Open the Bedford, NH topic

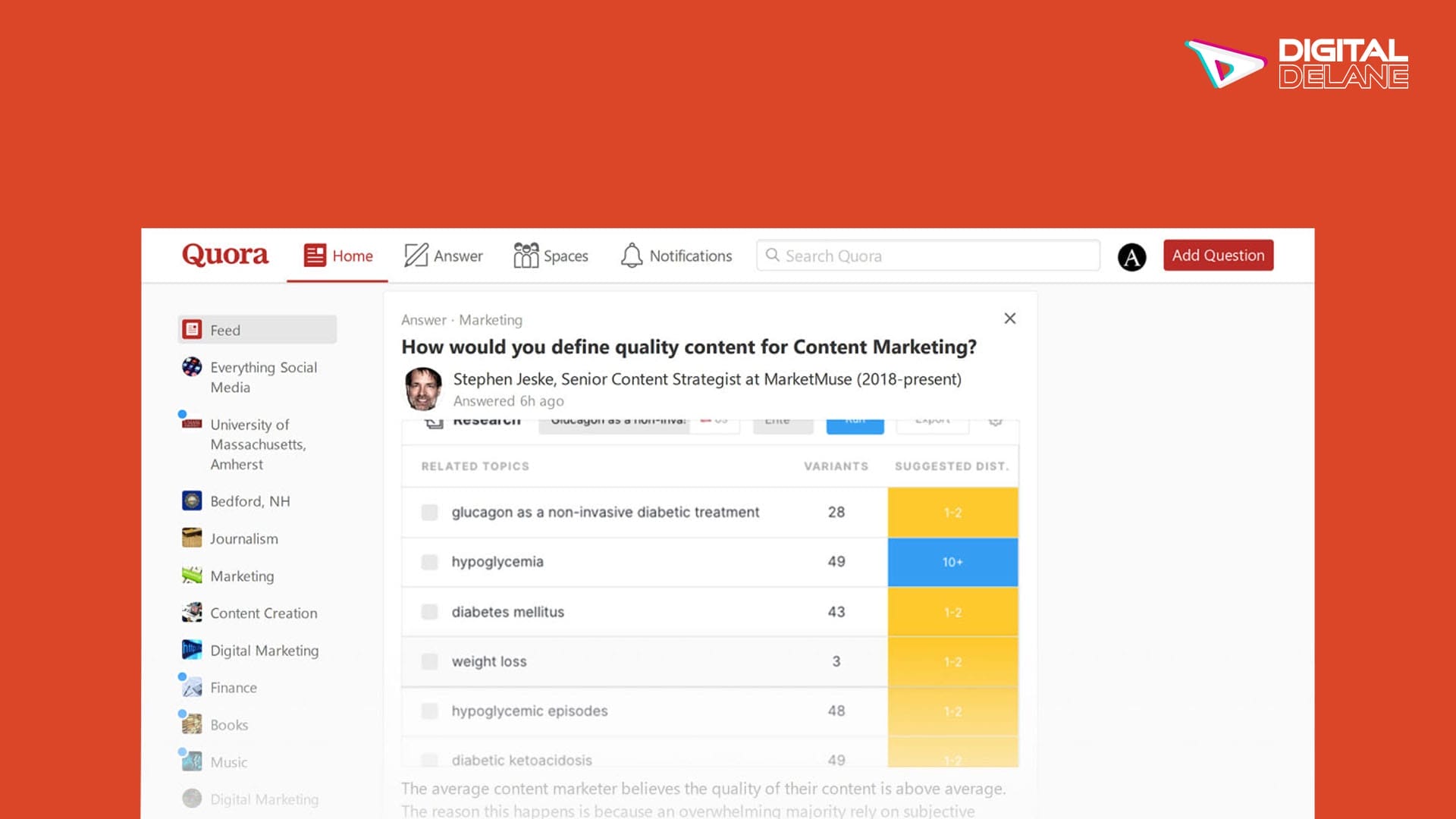point(250,501)
